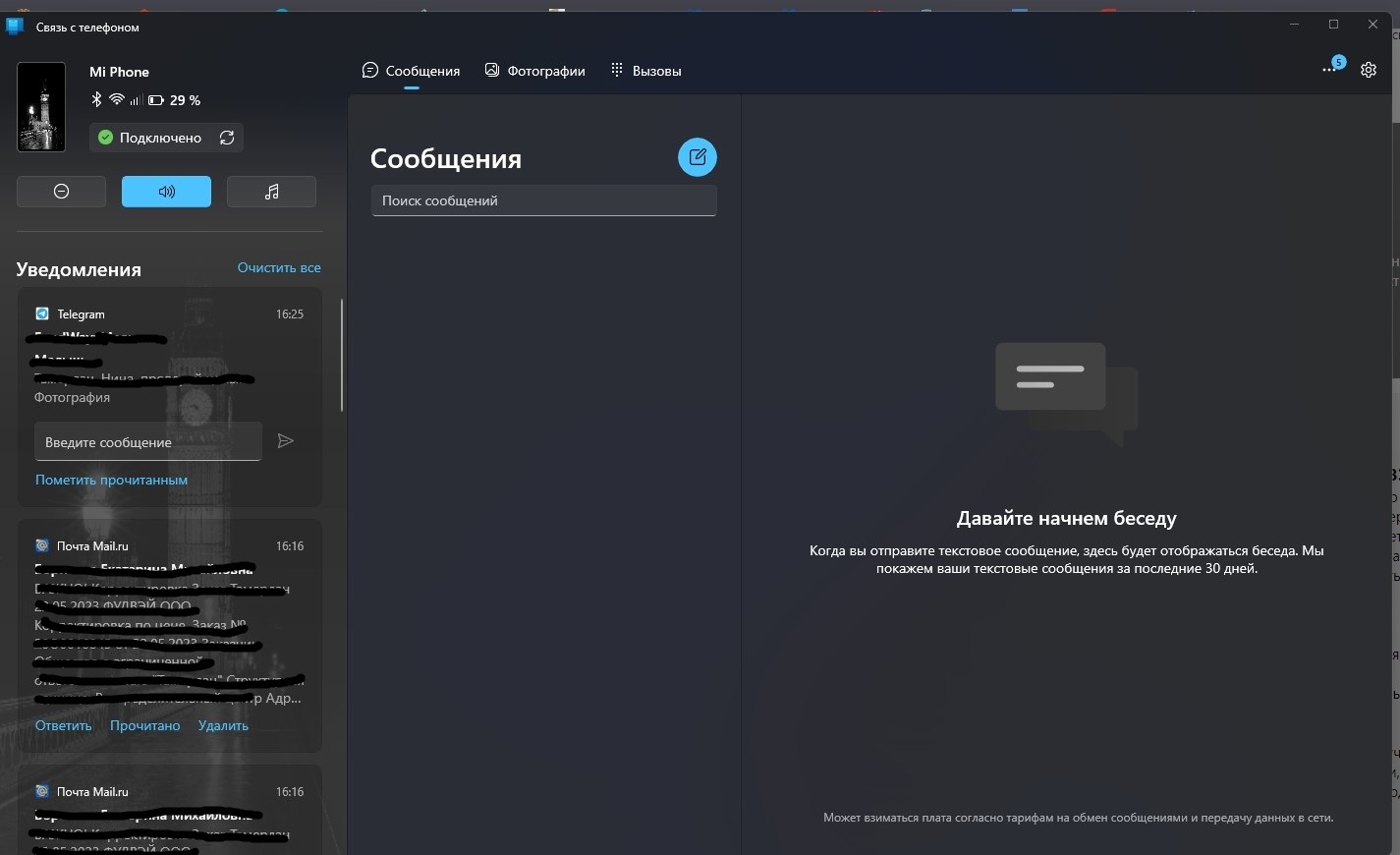Mark Telegram notification as read
This screenshot has height=855, width=1400.
pyautogui.click(x=111, y=480)
